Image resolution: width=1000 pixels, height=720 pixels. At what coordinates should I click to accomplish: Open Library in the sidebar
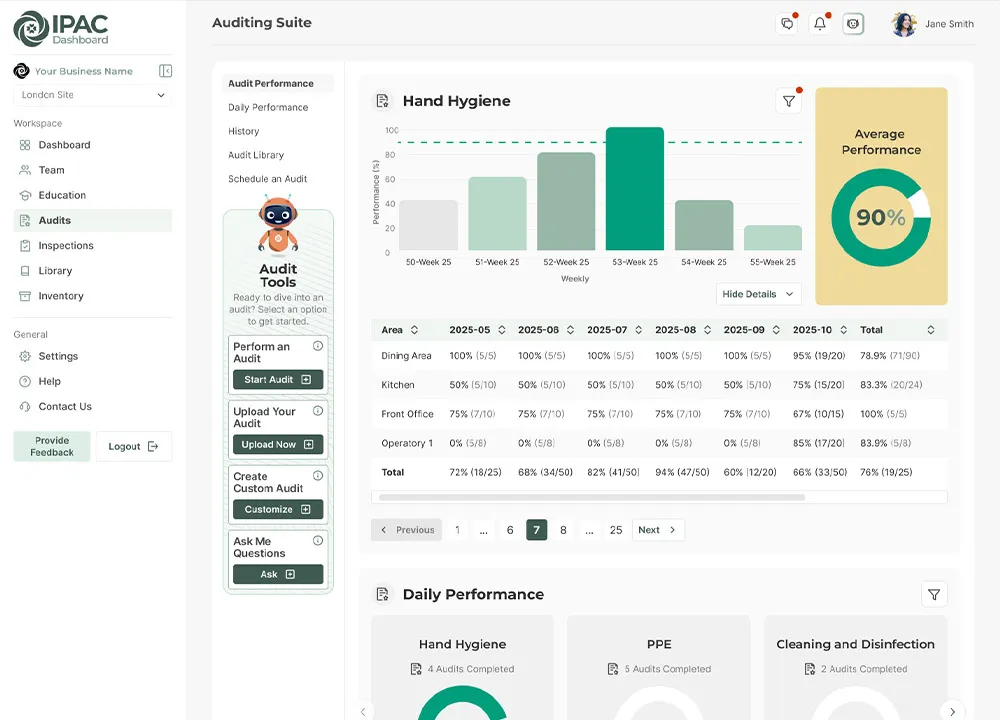pos(92,270)
